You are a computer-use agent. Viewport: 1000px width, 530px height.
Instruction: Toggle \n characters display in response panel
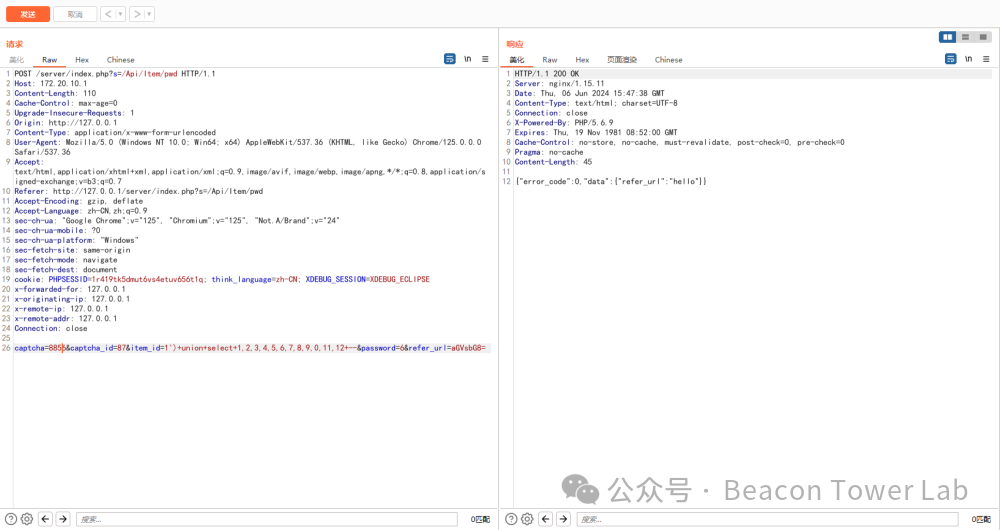(x=968, y=59)
